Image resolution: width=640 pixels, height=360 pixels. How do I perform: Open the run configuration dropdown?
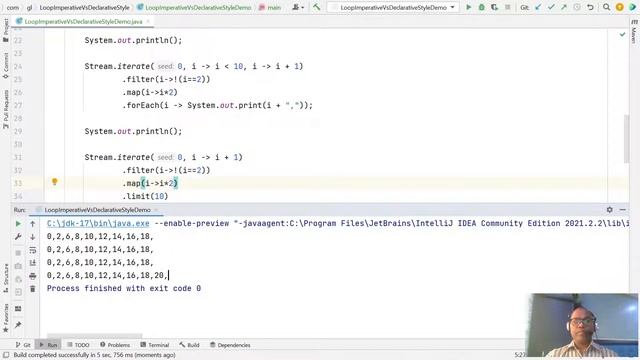tap(393, 7)
